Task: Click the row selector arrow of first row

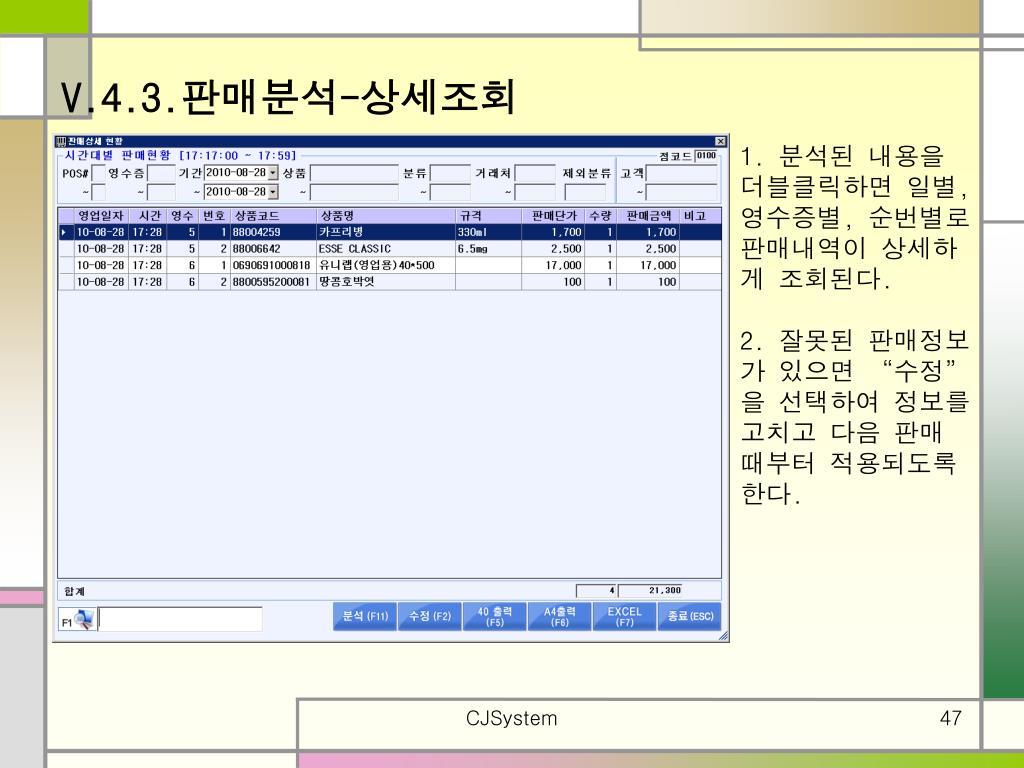Action: 64,232
